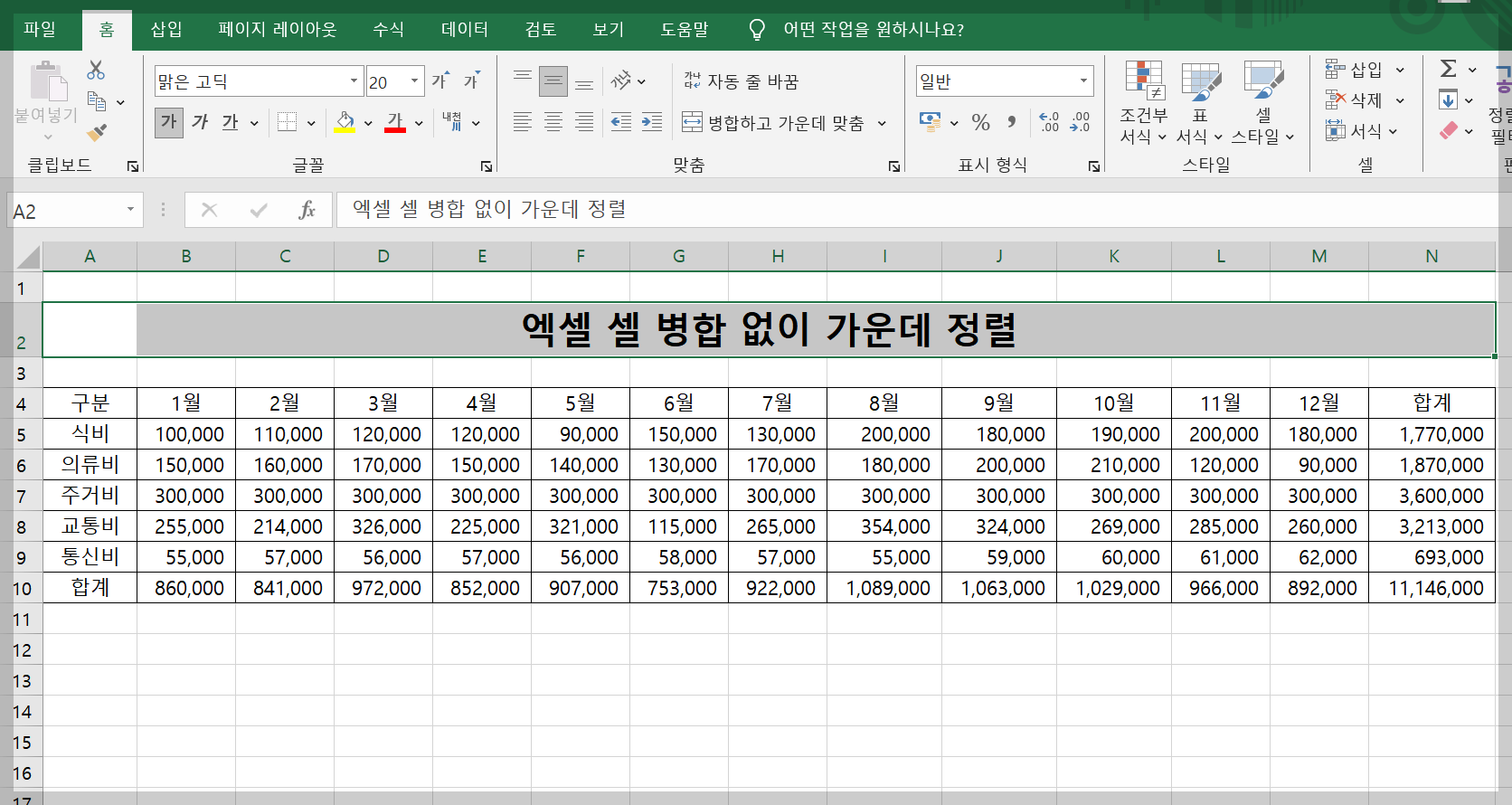Open the font group dialog launcher
The image size is (1512, 805).
click(x=487, y=166)
